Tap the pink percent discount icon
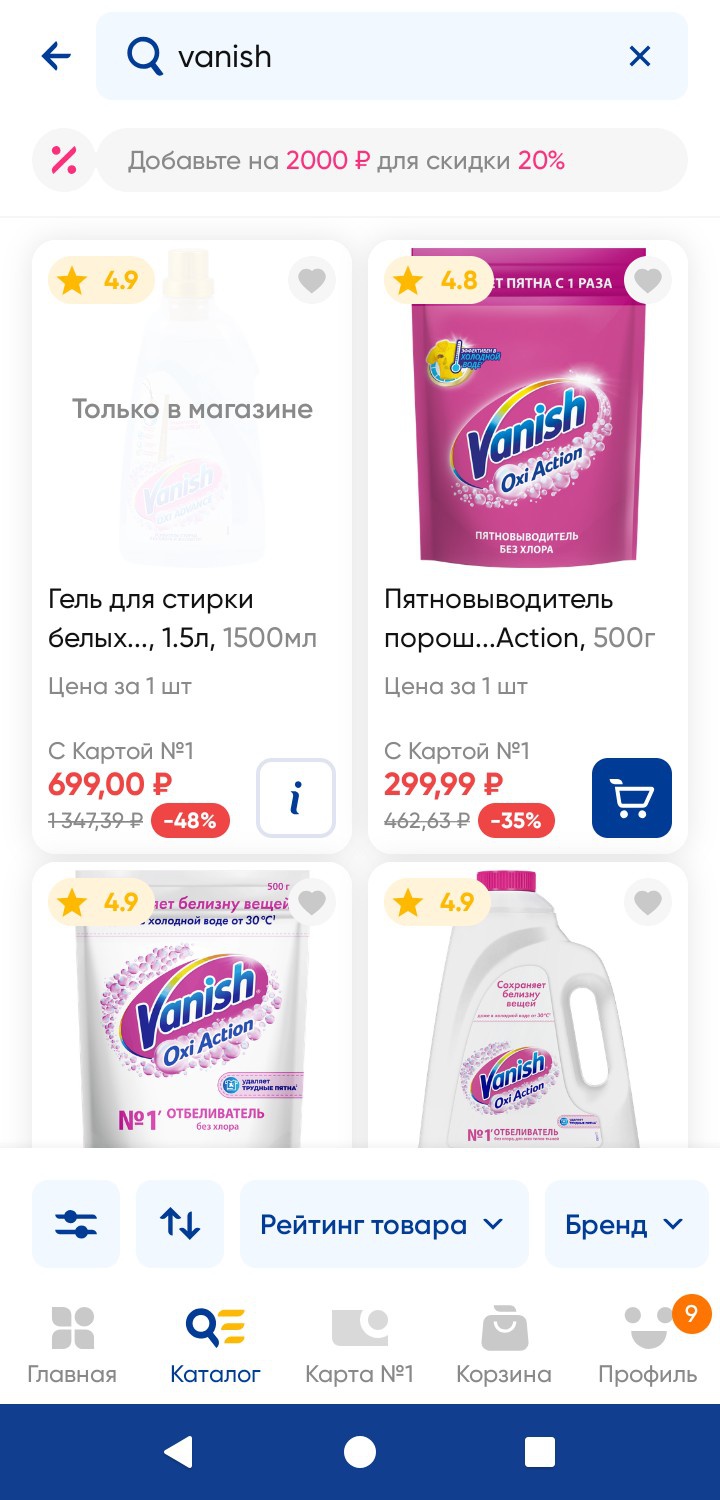The height and width of the screenshot is (1500, 720). [x=64, y=160]
